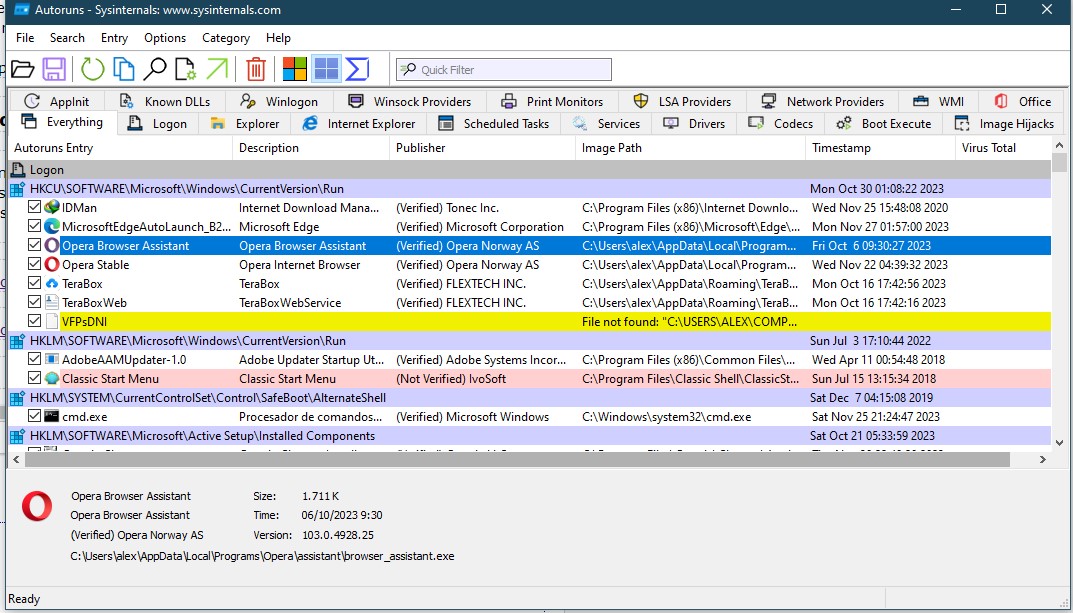This screenshot has height=613, width=1073.
Task: Refresh the autoruns list
Action: click(x=92, y=69)
